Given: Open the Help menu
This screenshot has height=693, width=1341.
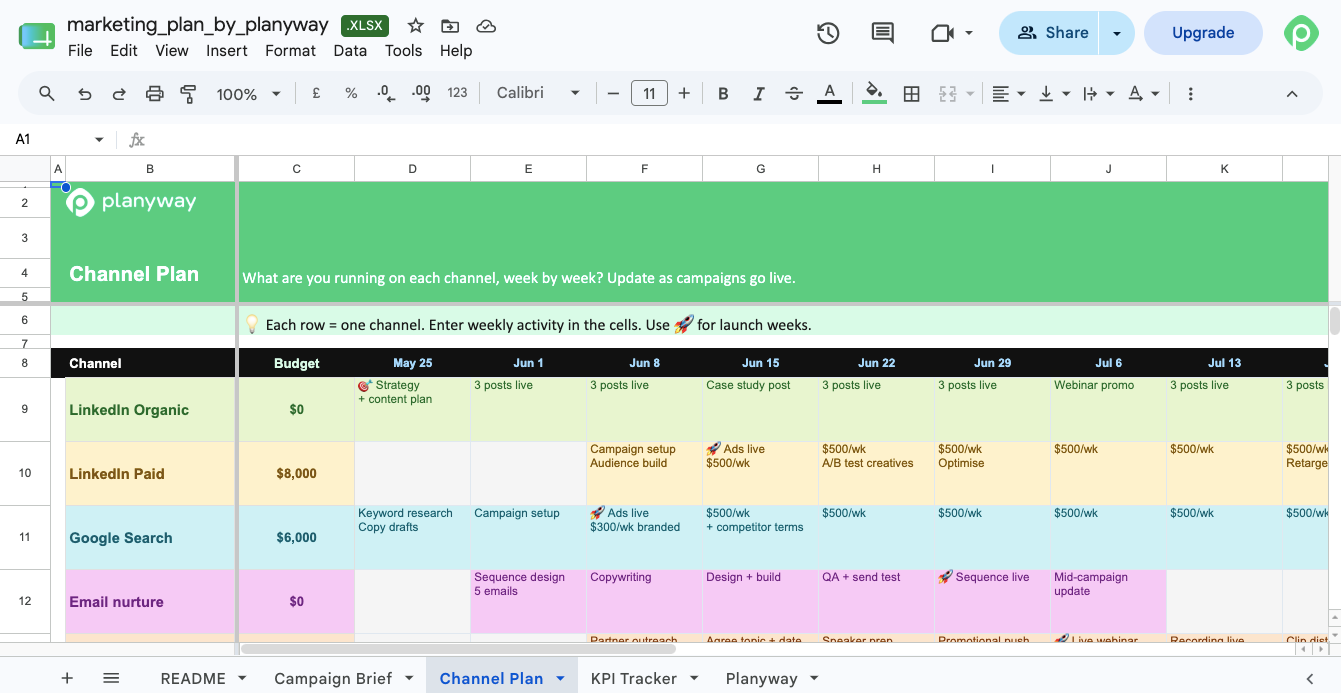Looking at the screenshot, I should click(456, 50).
